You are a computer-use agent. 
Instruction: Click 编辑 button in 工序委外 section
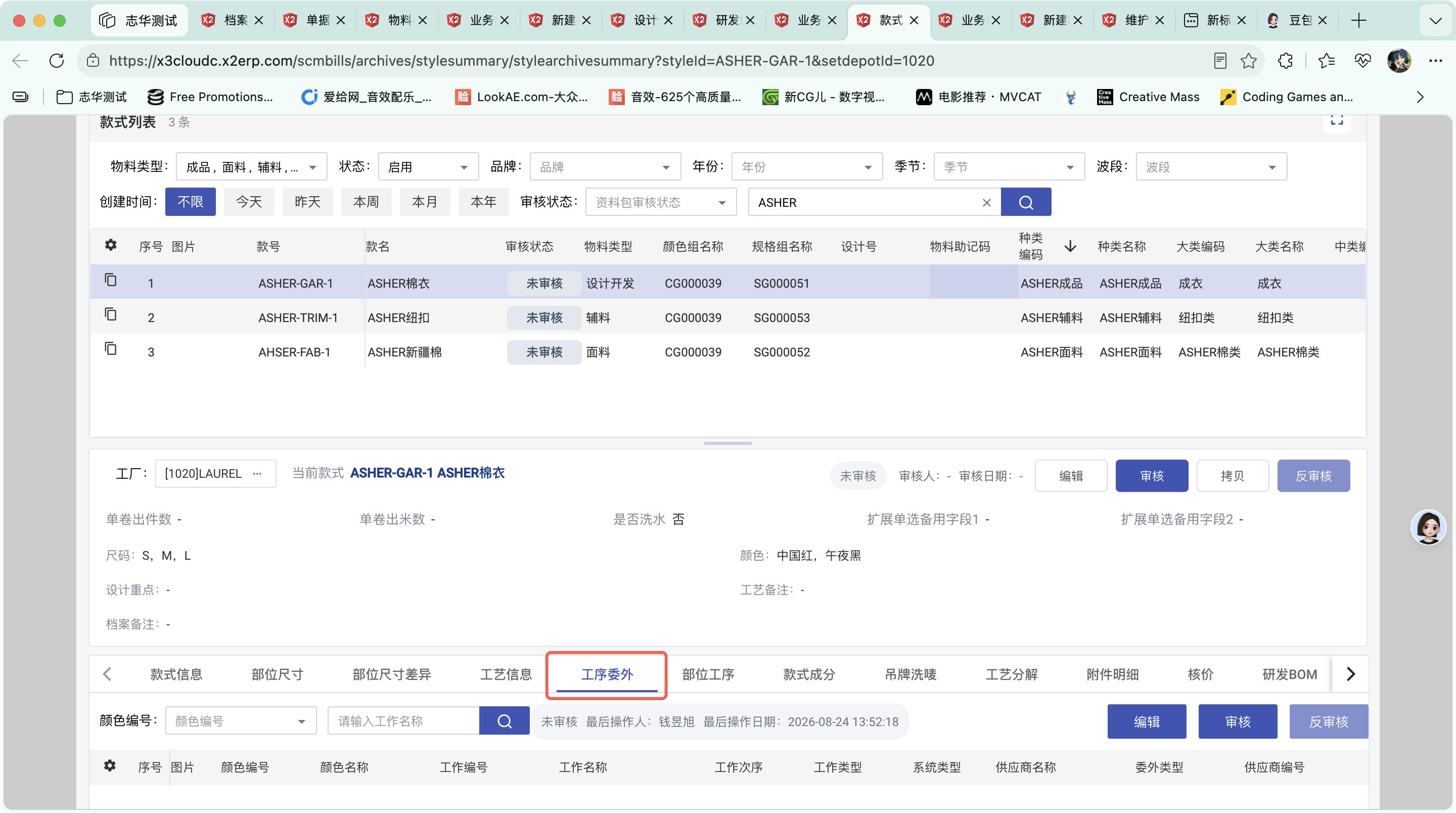click(1147, 721)
